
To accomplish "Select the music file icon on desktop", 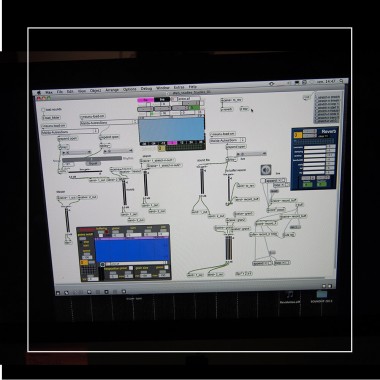I will 290,294.
